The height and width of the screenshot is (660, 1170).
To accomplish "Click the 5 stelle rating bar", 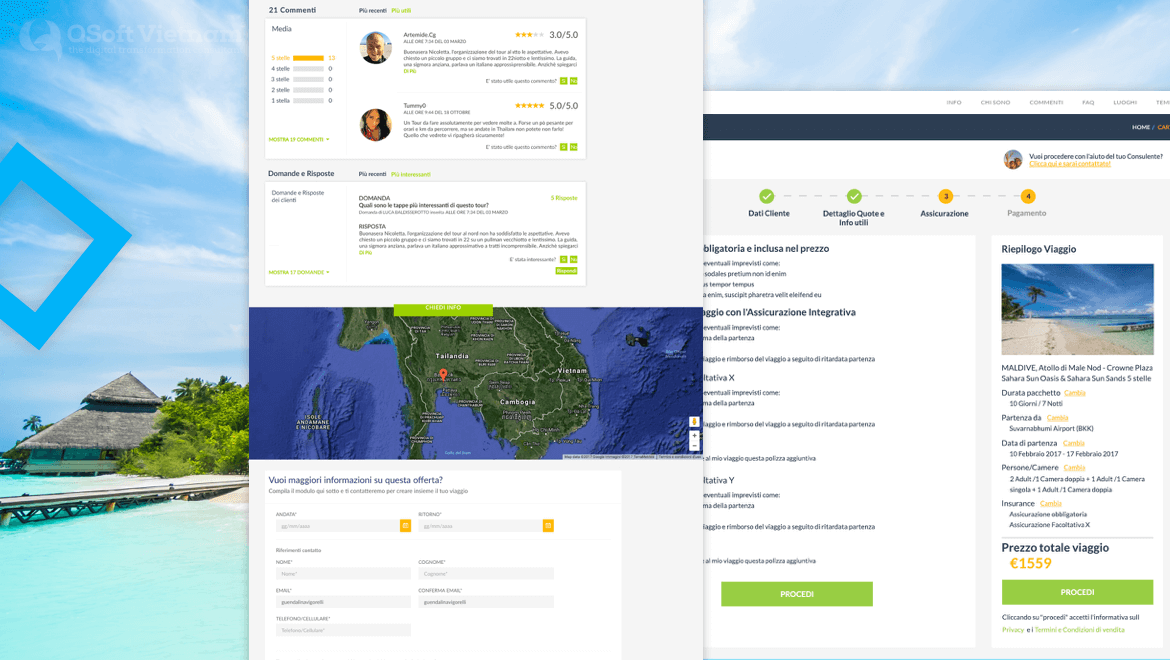I will 308,57.
